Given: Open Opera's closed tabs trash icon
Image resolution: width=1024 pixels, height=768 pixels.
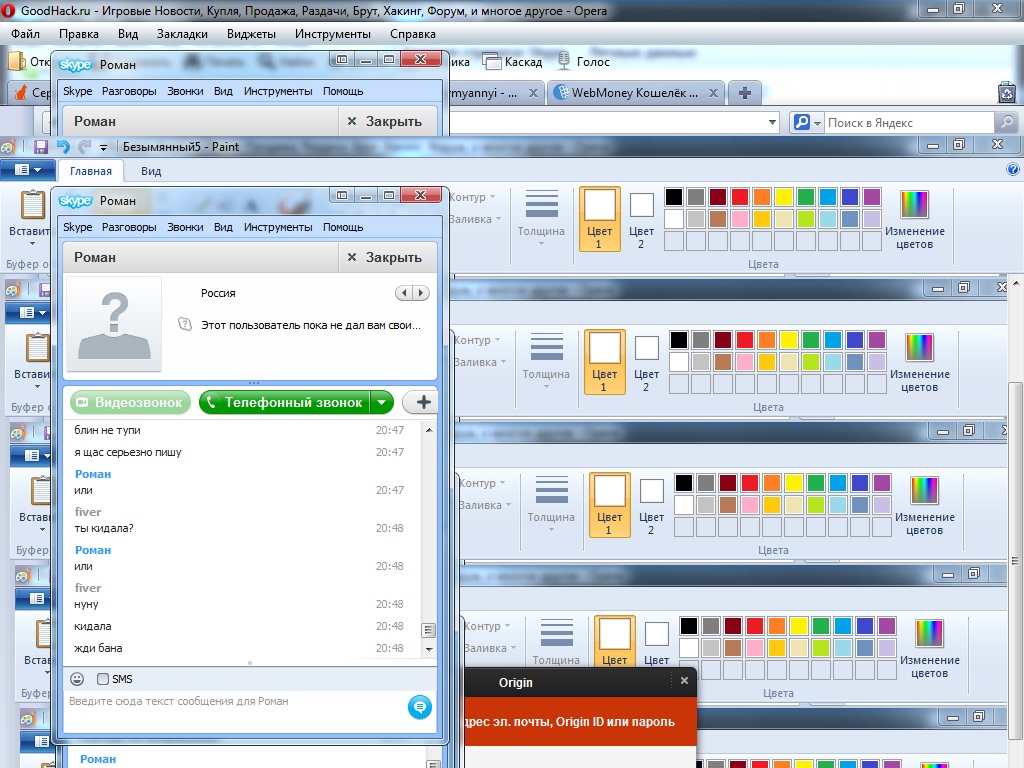Looking at the screenshot, I should [1006, 93].
